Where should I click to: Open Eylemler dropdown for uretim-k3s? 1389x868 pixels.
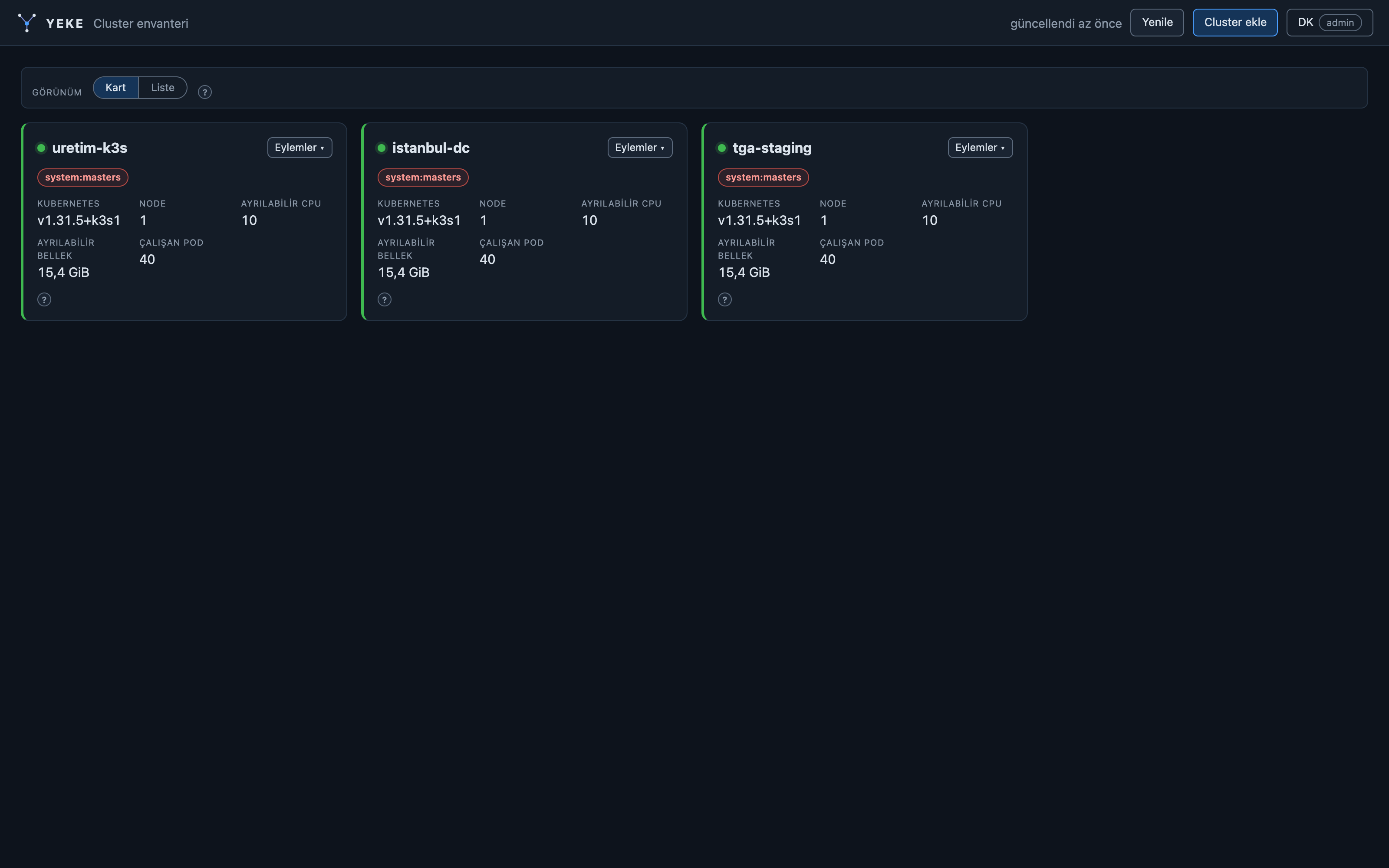click(x=300, y=148)
